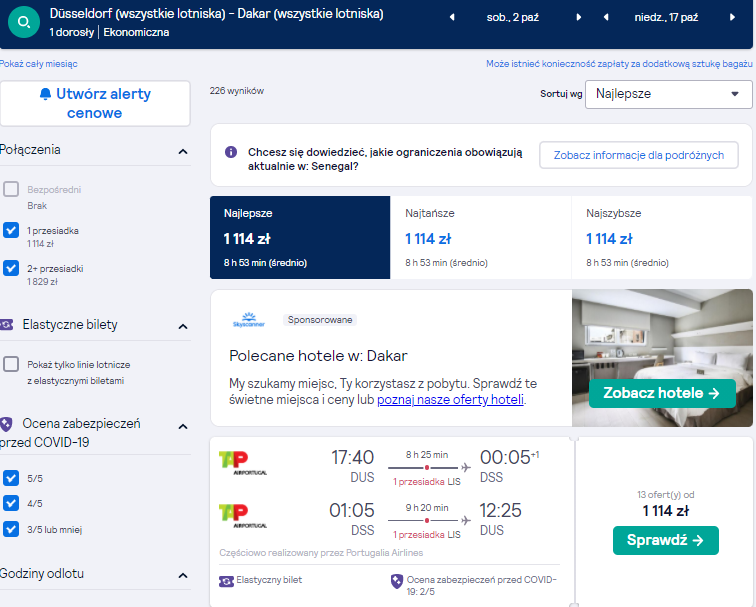756x607 pixels.
Task: Open the poznaj nasze oferty hoteli link
Action: [x=450, y=400]
